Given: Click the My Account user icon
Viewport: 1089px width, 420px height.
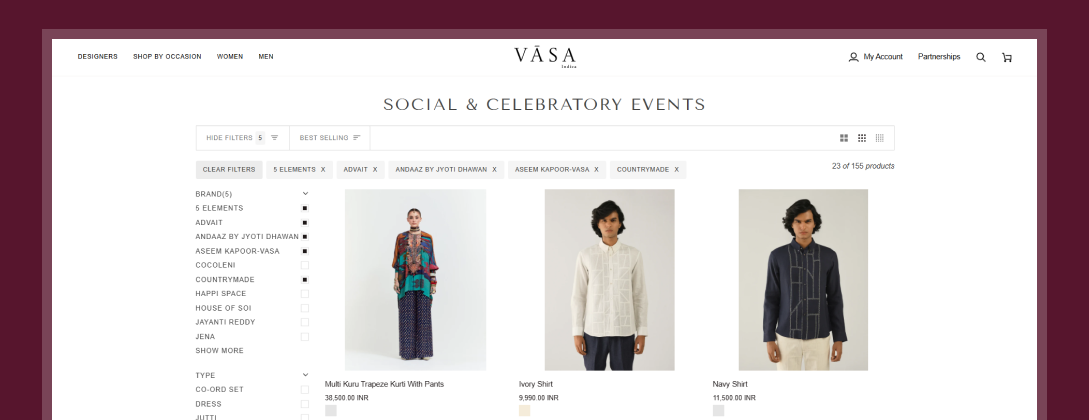Looking at the screenshot, I should [x=853, y=57].
